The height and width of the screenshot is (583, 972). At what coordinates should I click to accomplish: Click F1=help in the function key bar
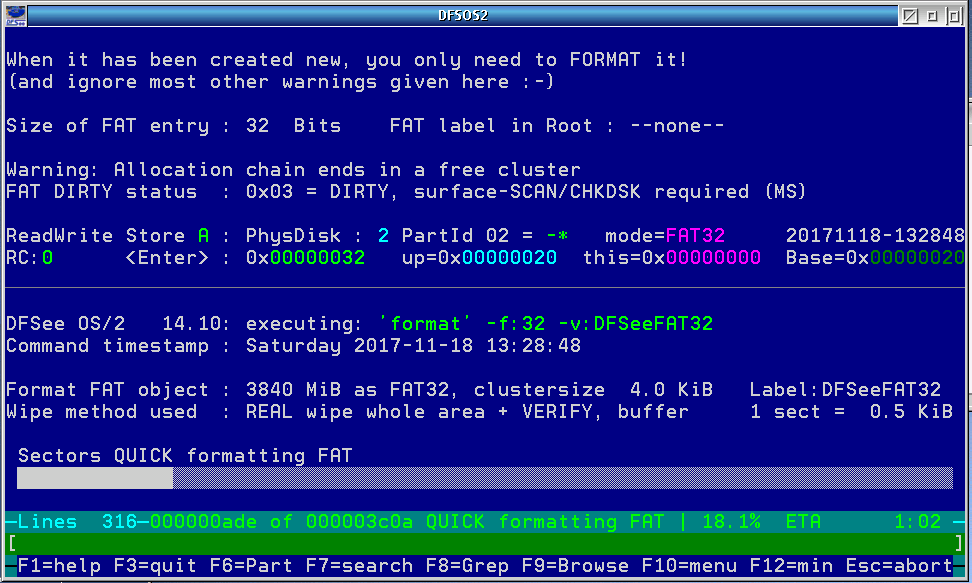point(54,566)
